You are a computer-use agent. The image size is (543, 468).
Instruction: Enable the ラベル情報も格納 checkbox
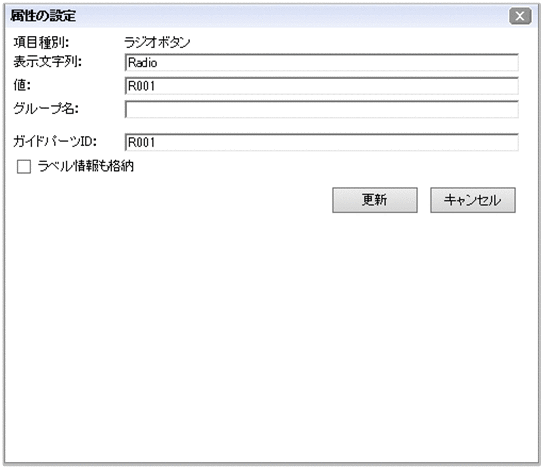point(24,167)
